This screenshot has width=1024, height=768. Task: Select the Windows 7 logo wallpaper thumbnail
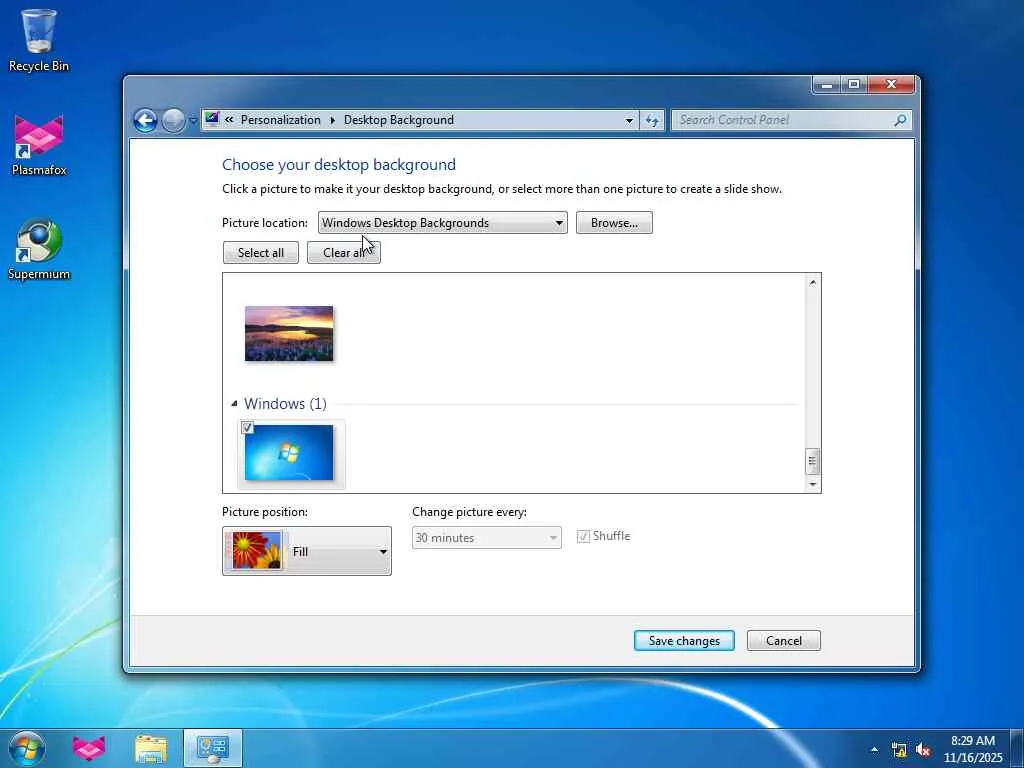289,453
